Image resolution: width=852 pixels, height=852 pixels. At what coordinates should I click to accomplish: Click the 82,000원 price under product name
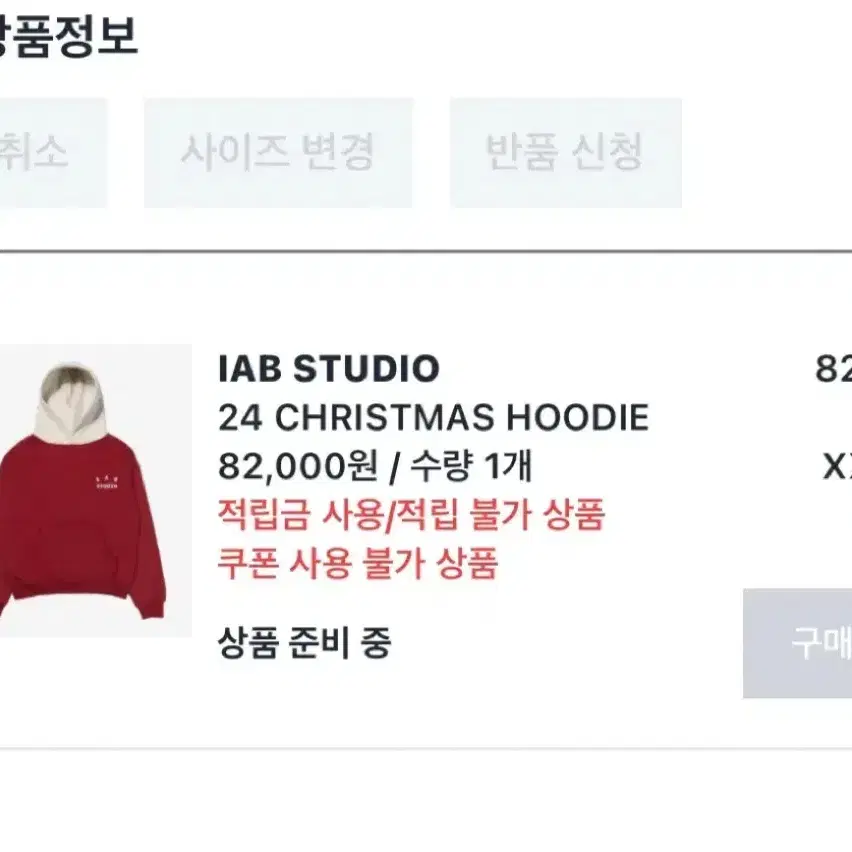point(298,466)
